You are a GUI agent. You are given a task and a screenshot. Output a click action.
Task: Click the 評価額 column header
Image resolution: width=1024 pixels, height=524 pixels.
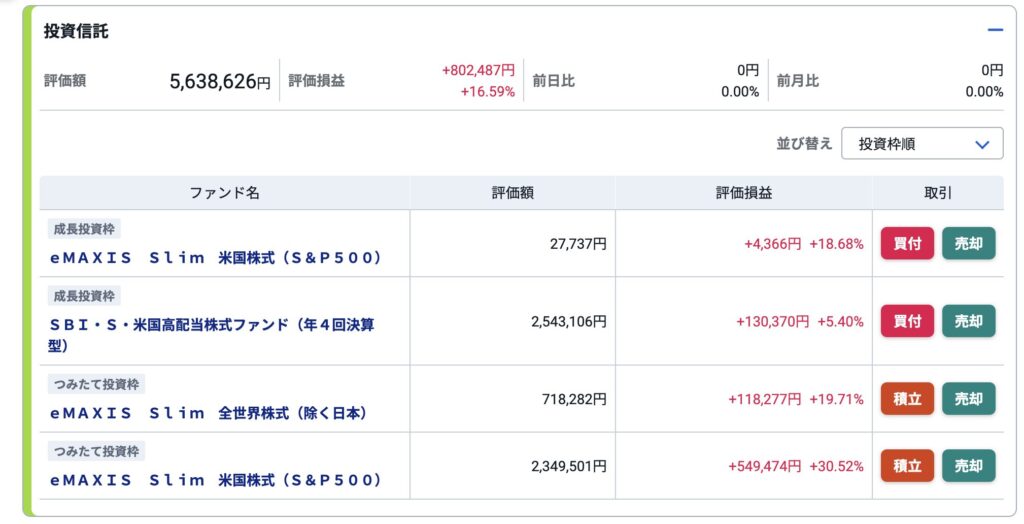click(x=512, y=193)
